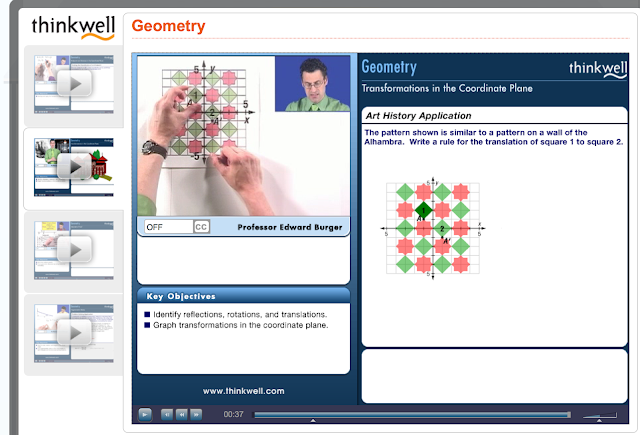Click the fast-forward button in player controls
The width and height of the screenshot is (640, 435).
point(196,415)
